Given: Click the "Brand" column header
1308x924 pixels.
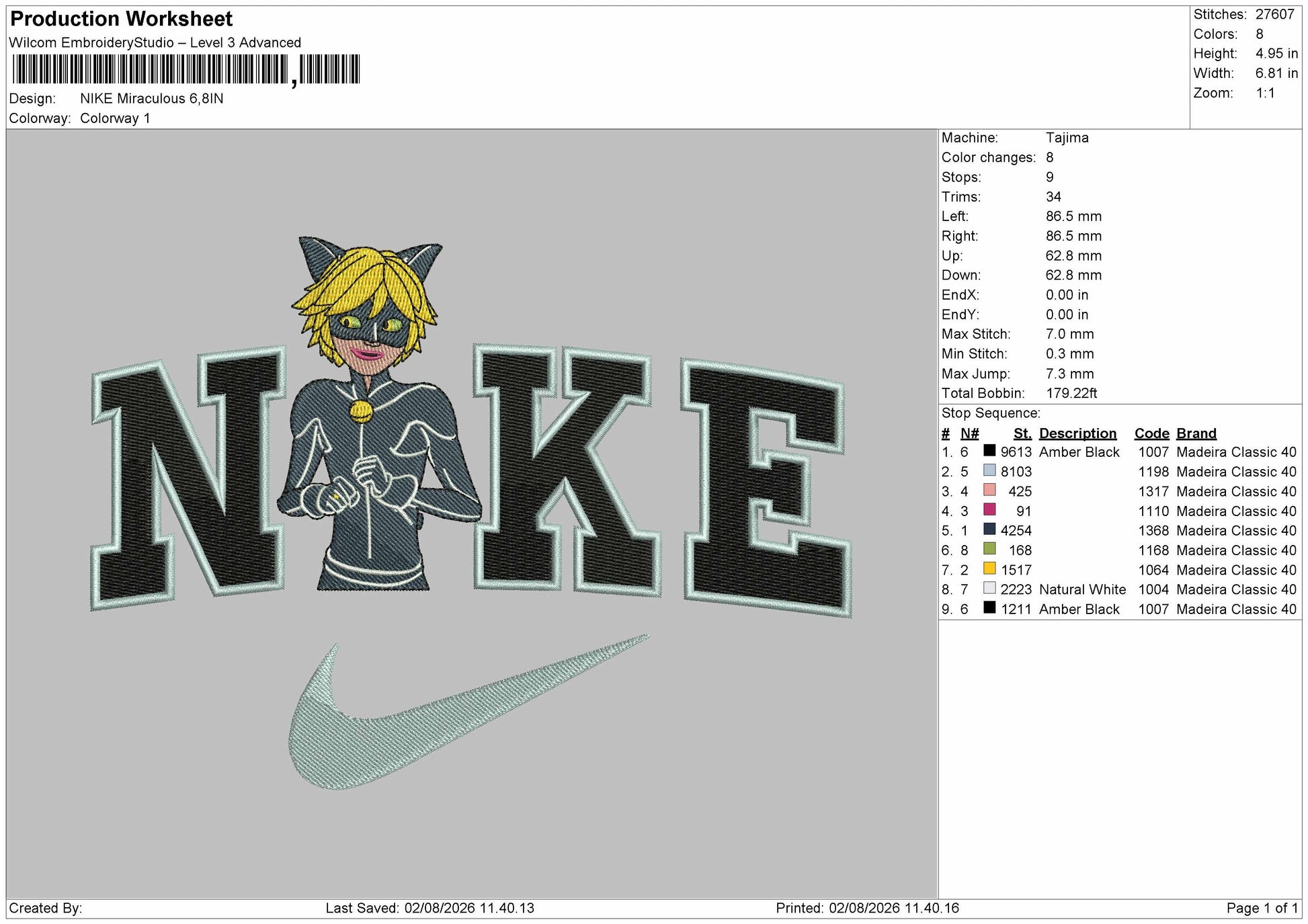Looking at the screenshot, I should coord(1196,433).
